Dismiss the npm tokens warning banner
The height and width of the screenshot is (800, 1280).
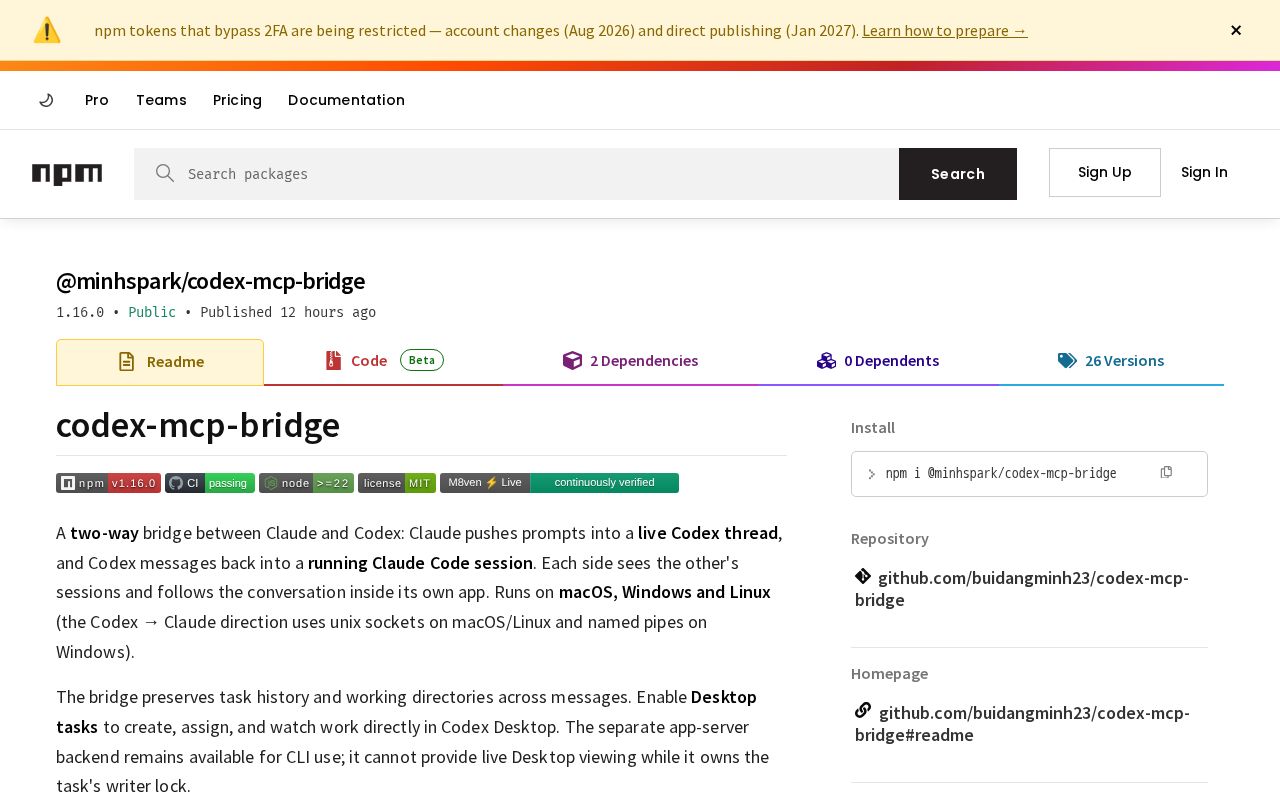pyautogui.click(x=1236, y=30)
